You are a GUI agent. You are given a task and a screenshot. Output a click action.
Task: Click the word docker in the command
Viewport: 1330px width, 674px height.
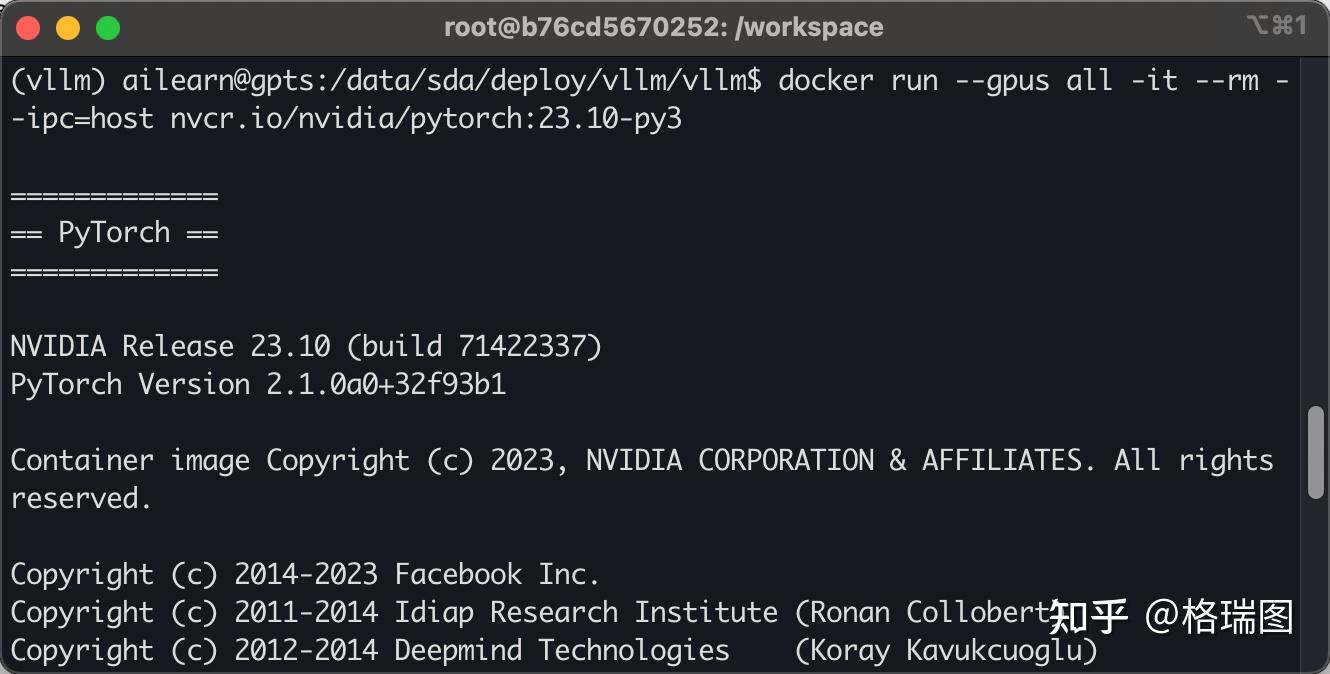[826, 80]
